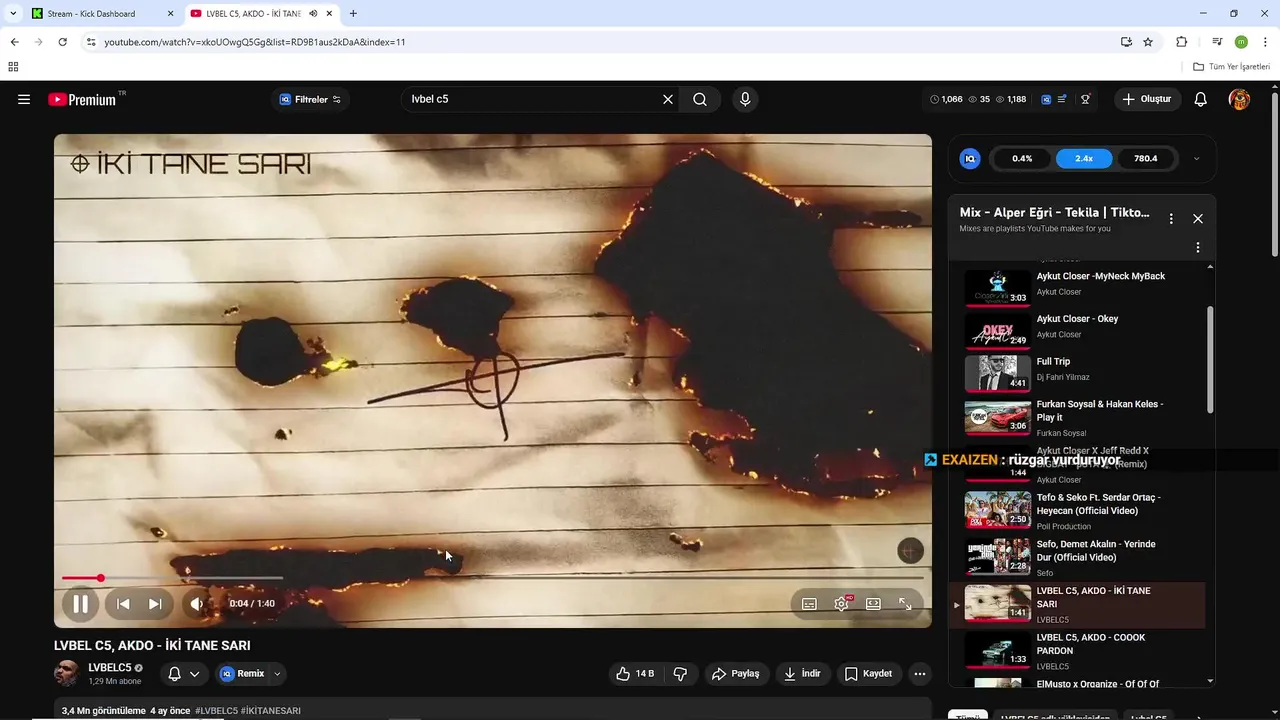Open LVBELC5 channel avatar
The image size is (1280, 720).
click(x=67, y=673)
